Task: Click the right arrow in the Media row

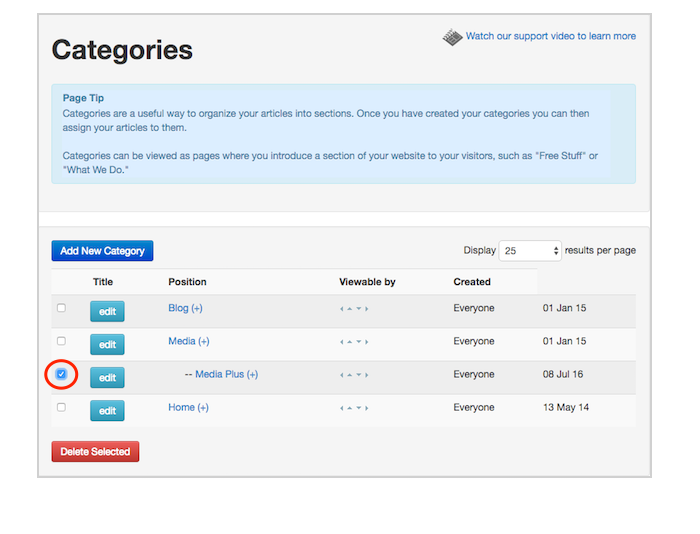Action: point(367,342)
